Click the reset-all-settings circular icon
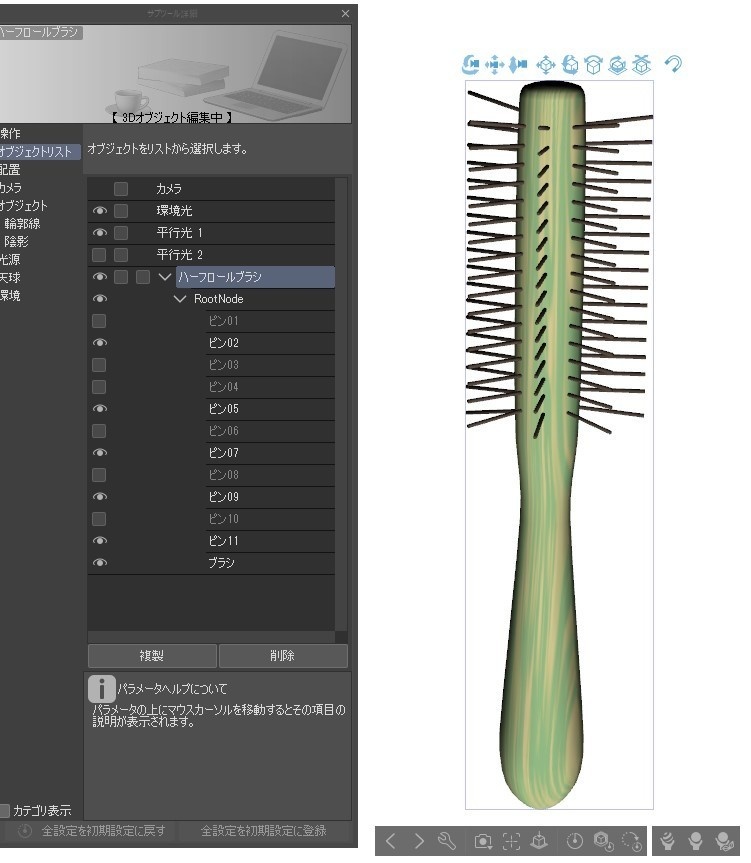Image resolution: width=751 pixels, height=863 pixels. coord(25,831)
